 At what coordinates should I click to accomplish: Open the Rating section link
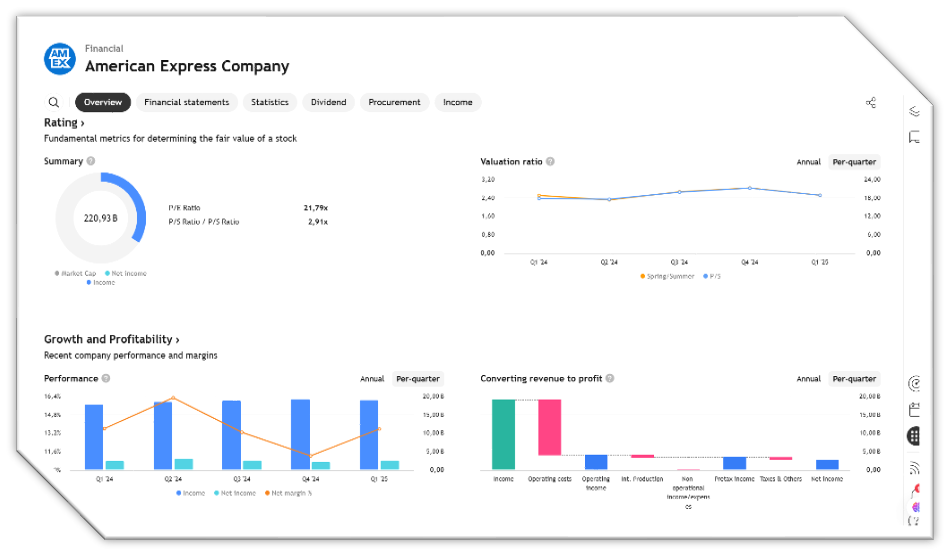tap(64, 122)
